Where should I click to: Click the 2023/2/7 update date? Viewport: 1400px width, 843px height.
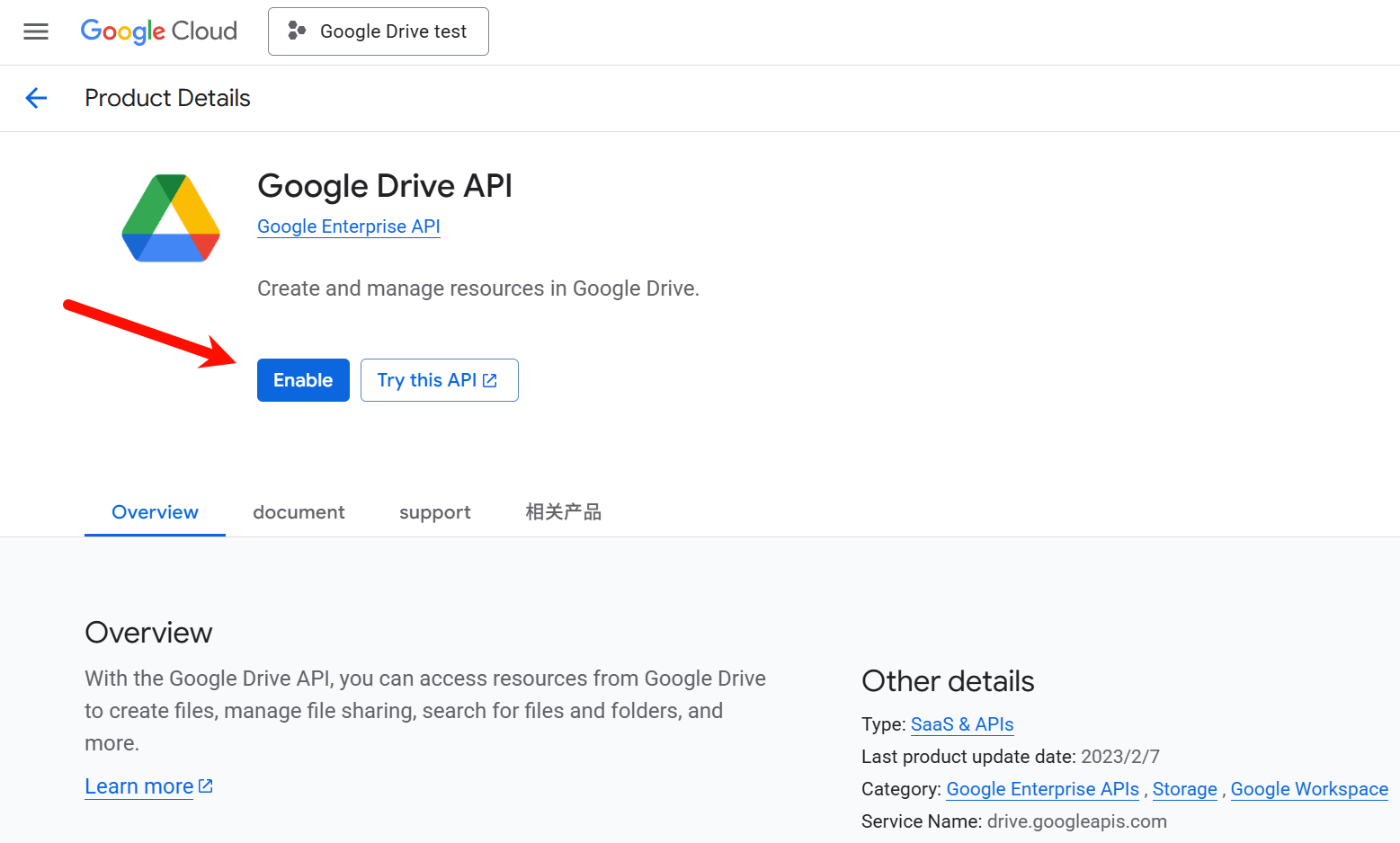pos(1120,757)
